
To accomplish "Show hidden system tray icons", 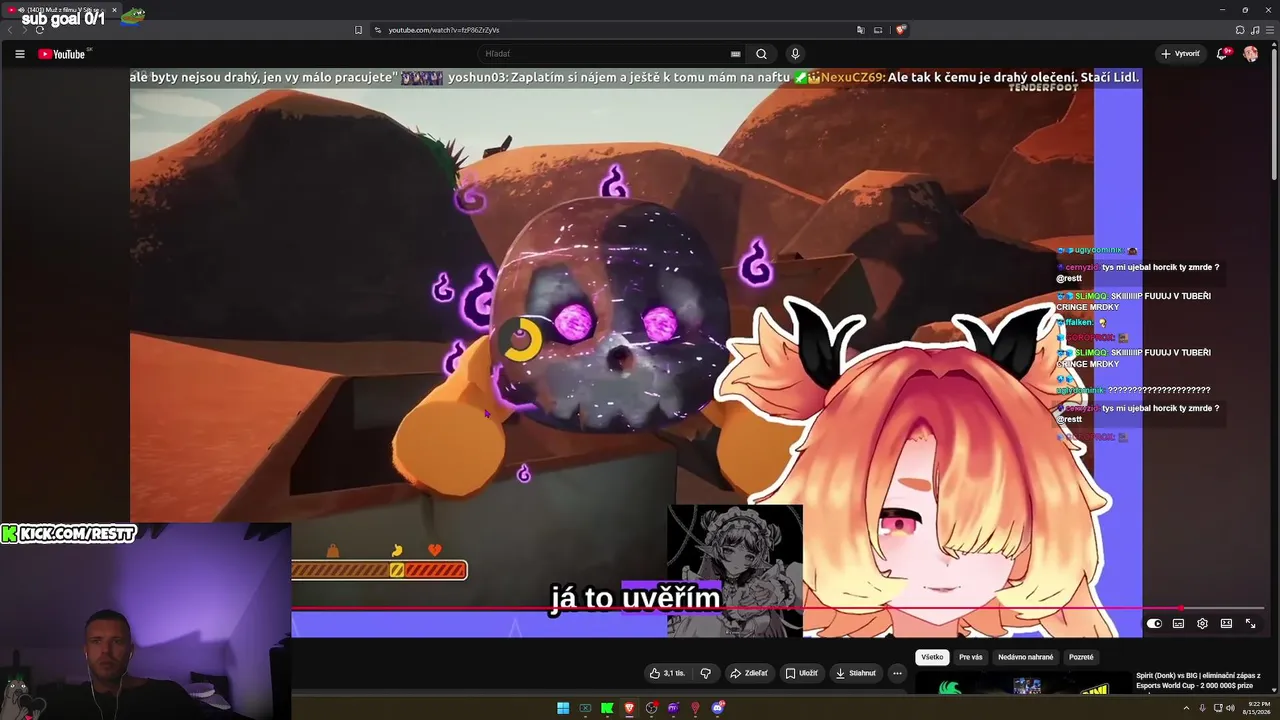I will [x=1187, y=708].
